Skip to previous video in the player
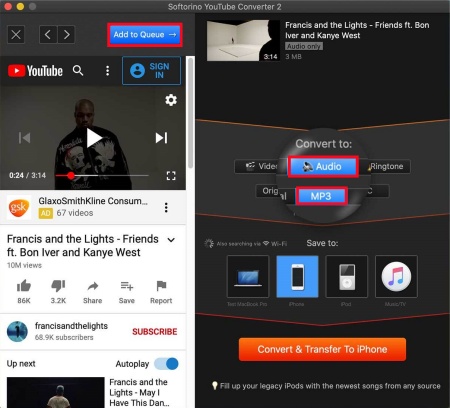The image size is (450, 408). 25,138
